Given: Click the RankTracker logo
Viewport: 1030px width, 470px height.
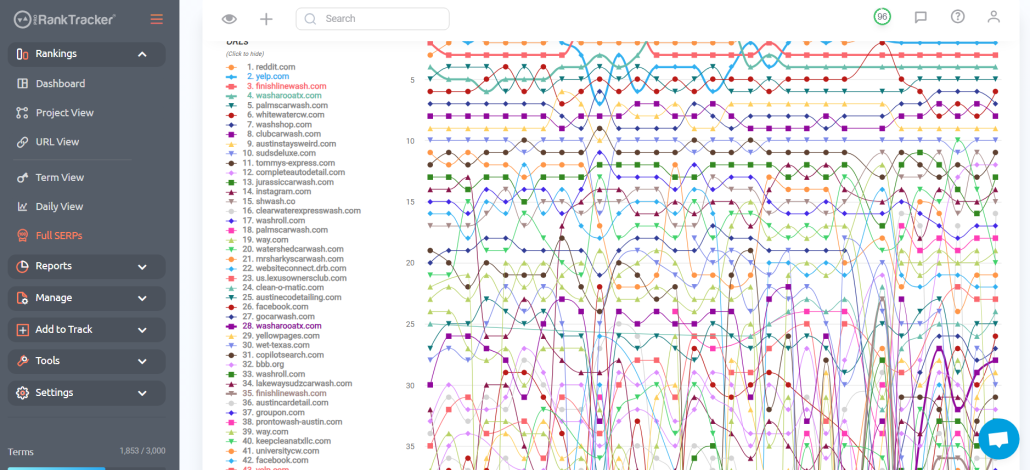Looking at the screenshot, I should pyautogui.click(x=64, y=19).
